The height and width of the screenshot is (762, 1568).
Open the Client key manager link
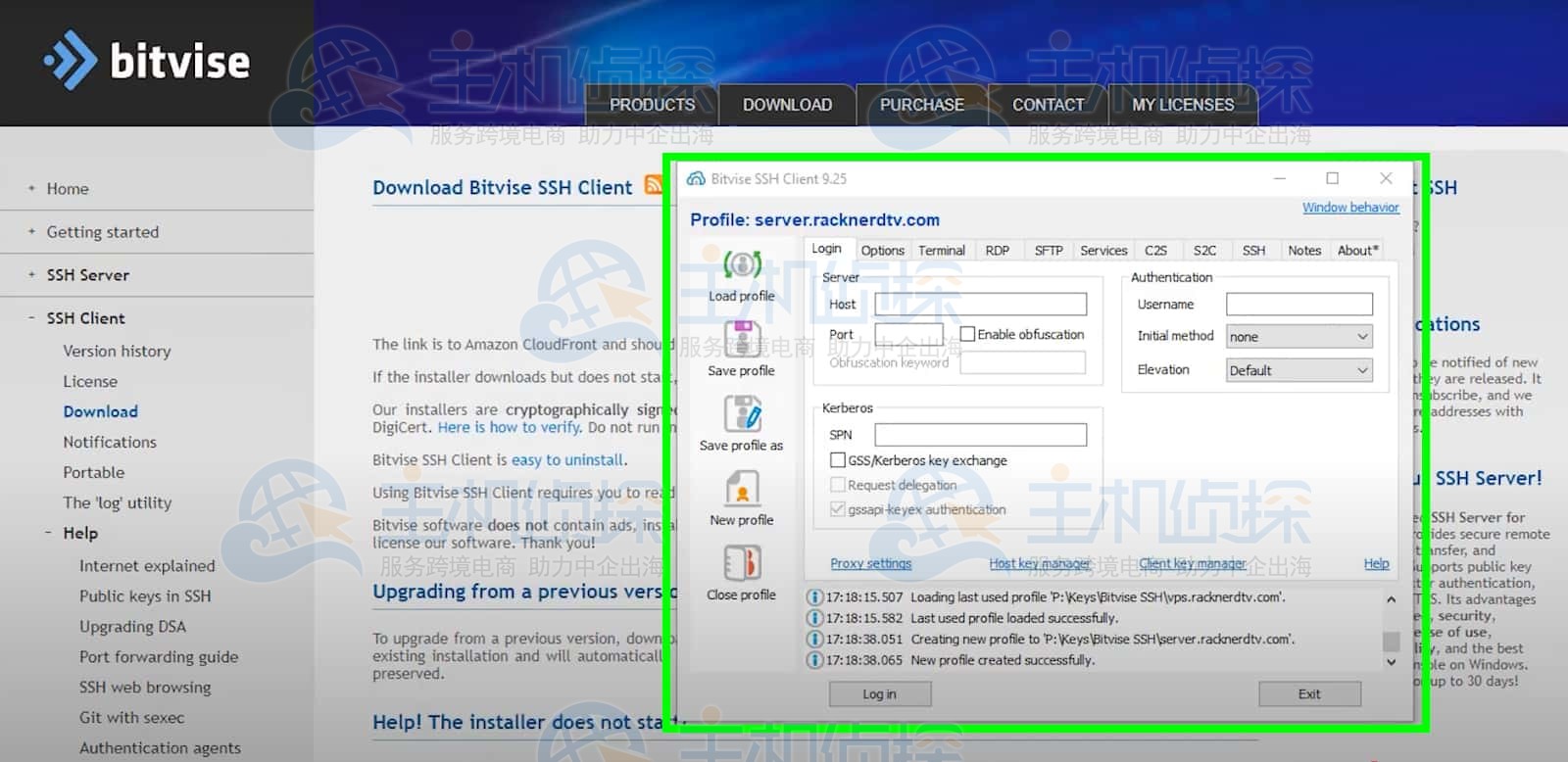point(1193,563)
